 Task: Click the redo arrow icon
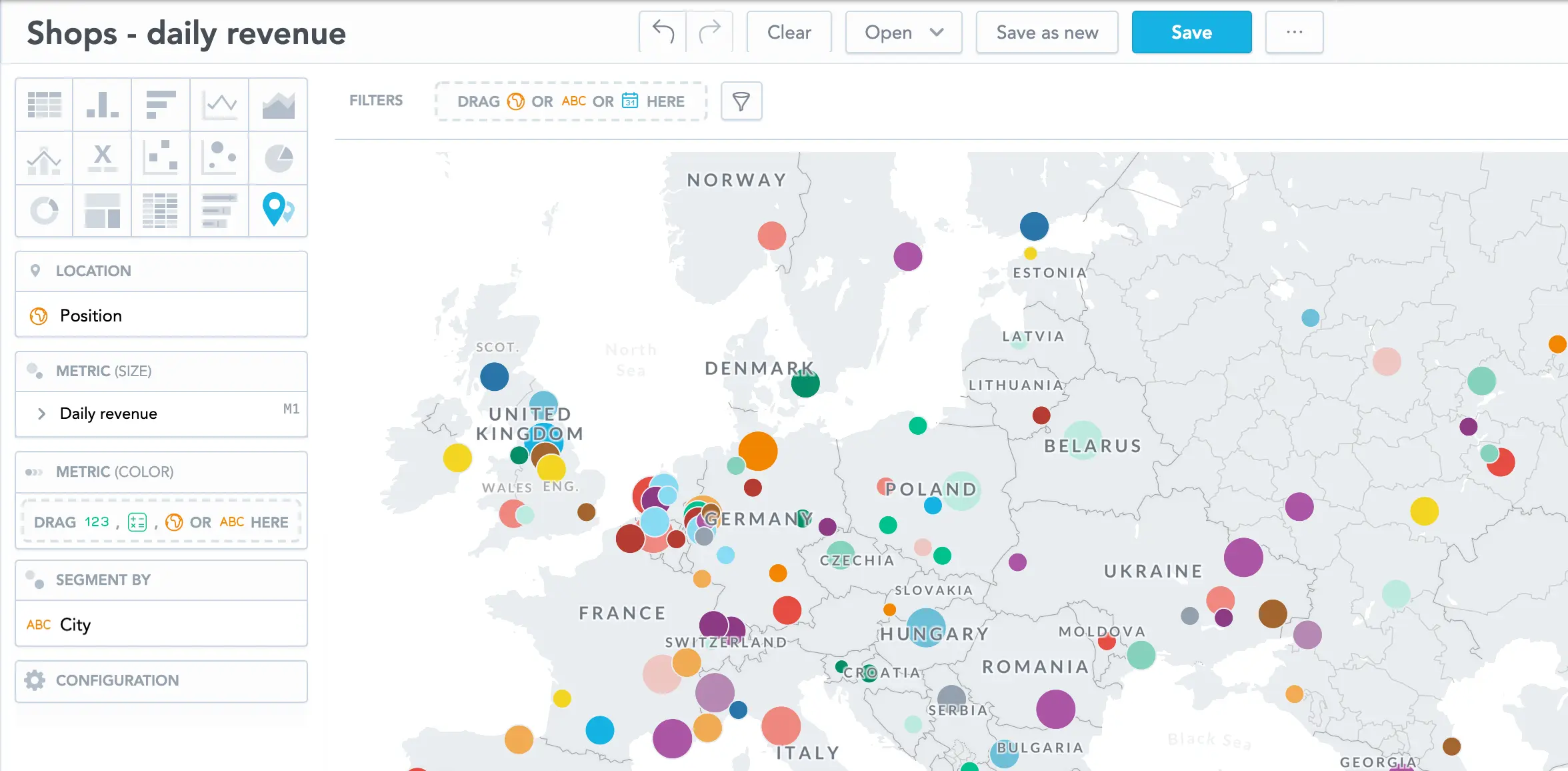click(709, 32)
